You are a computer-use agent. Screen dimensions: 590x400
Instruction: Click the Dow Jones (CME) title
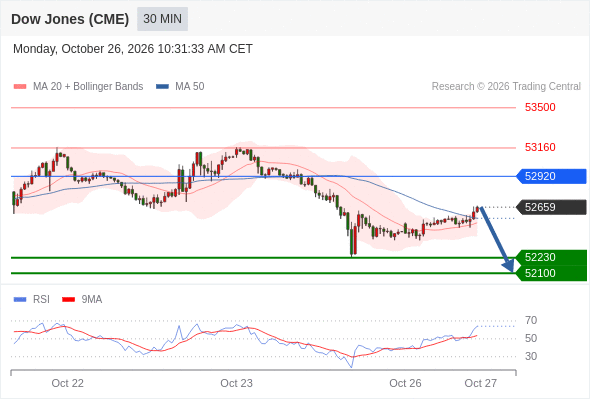(70, 19)
